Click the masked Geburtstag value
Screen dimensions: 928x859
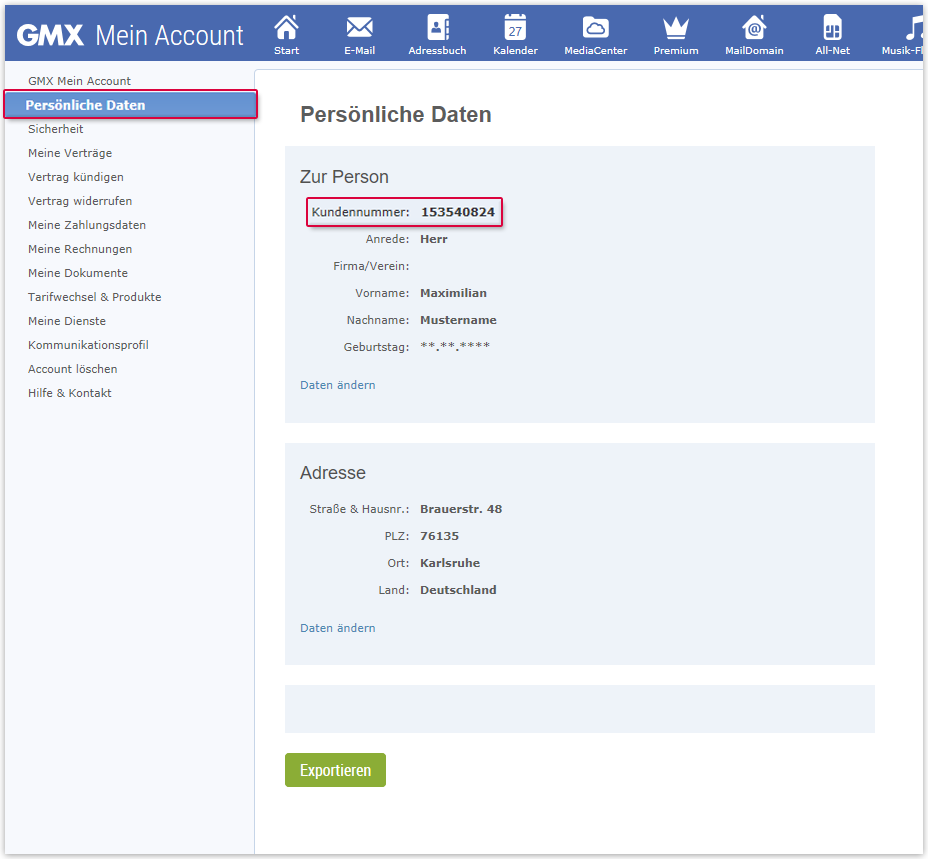(x=455, y=346)
